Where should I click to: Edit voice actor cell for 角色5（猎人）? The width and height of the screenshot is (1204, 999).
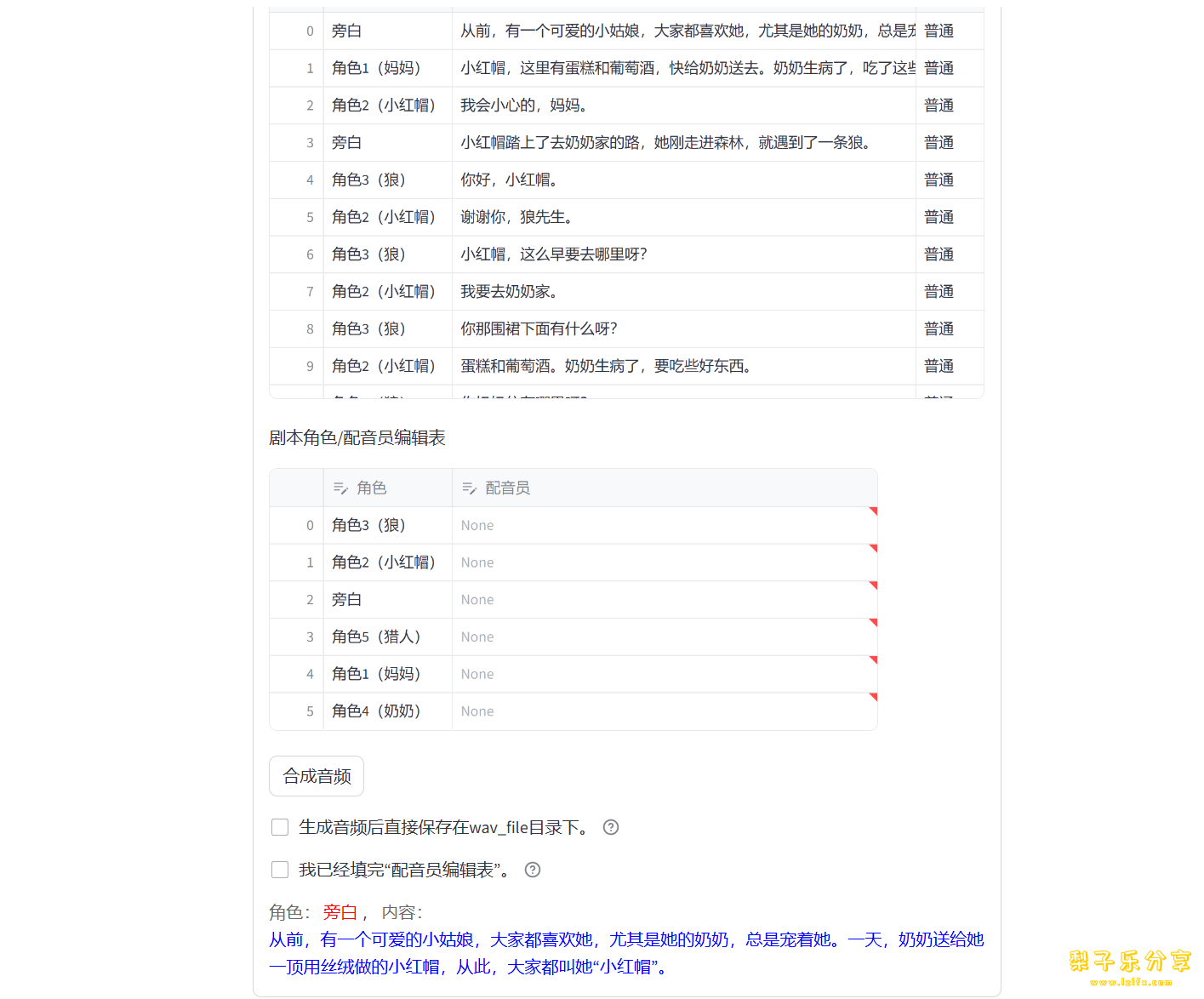coord(665,637)
